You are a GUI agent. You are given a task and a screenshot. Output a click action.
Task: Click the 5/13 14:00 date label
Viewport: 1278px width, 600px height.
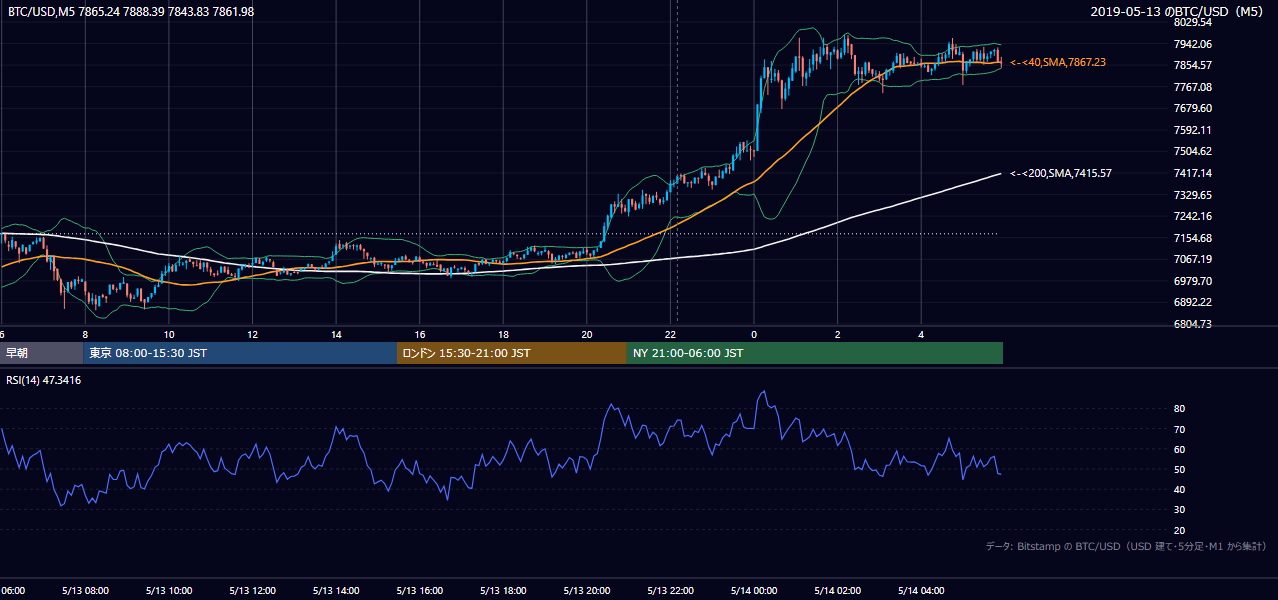(336, 590)
